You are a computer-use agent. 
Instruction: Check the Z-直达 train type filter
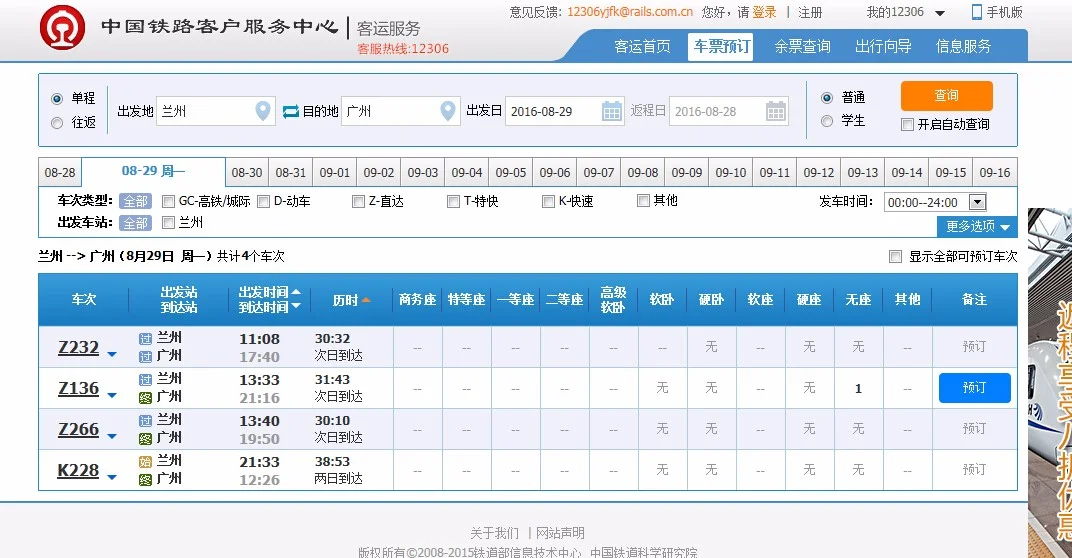(x=358, y=201)
